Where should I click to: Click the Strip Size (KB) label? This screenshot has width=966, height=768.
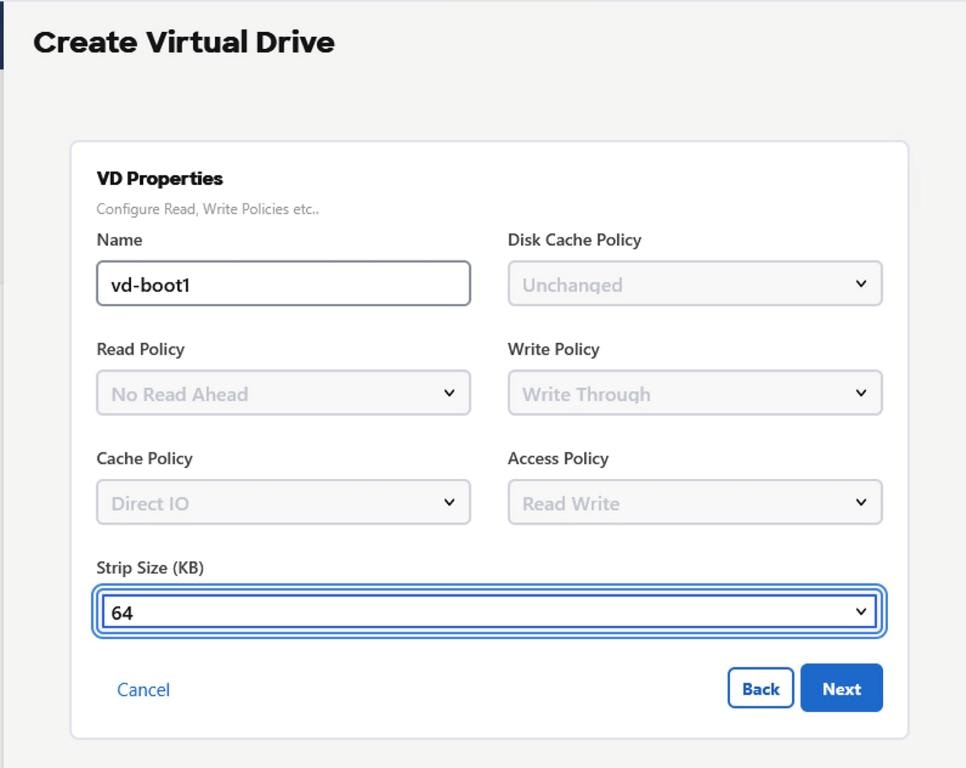150,568
